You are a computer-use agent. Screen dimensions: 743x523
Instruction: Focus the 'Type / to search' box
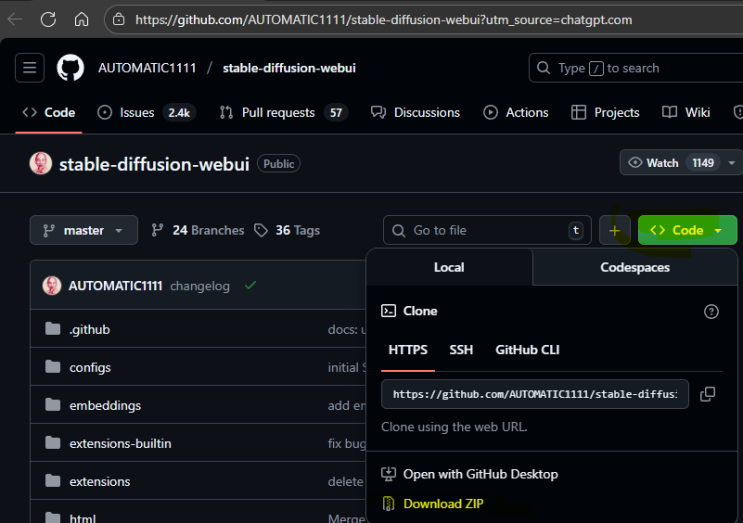(x=635, y=68)
